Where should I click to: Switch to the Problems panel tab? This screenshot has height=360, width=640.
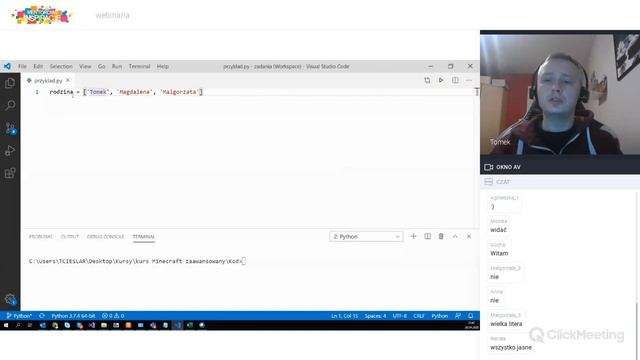pos(40,237)
